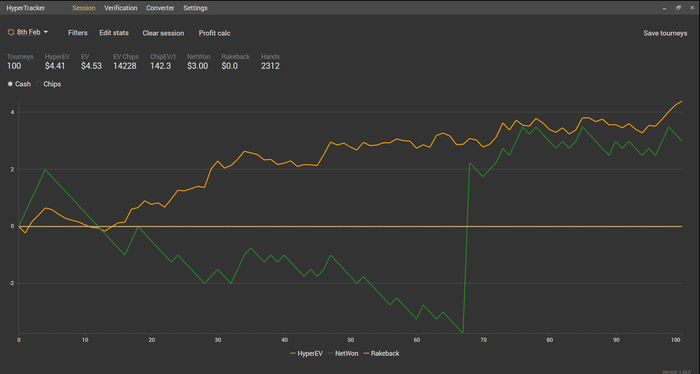
Task: Close the HyperTracker window
Action: click(x=692, y=8)
